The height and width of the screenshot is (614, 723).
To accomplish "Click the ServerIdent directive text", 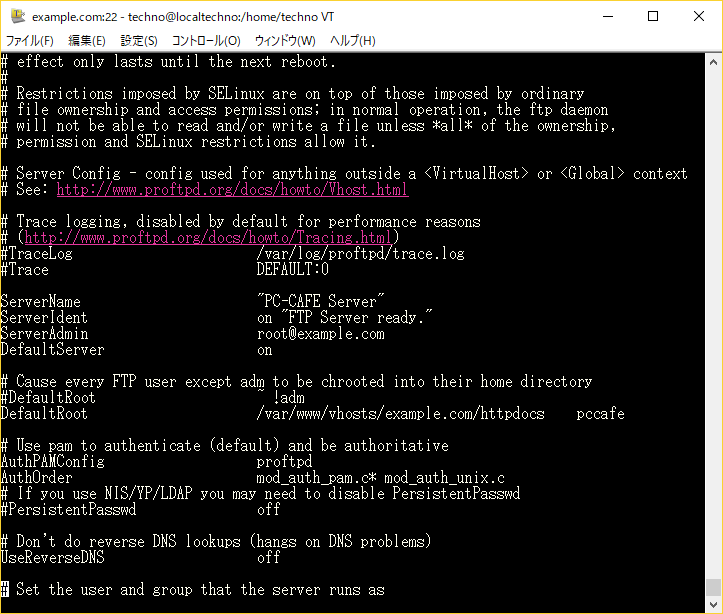I will pyautogui.click(x=44, y=318).
